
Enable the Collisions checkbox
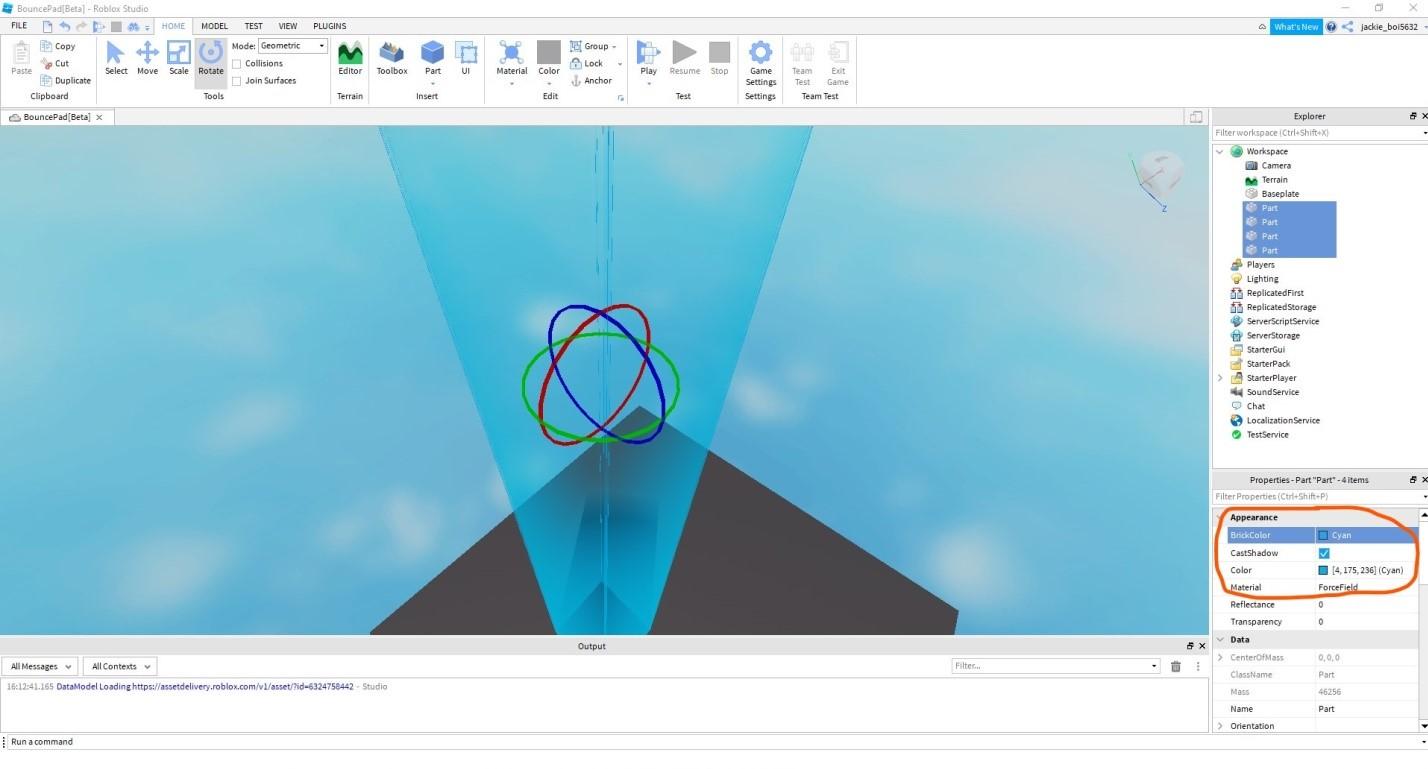pos(237,63)
